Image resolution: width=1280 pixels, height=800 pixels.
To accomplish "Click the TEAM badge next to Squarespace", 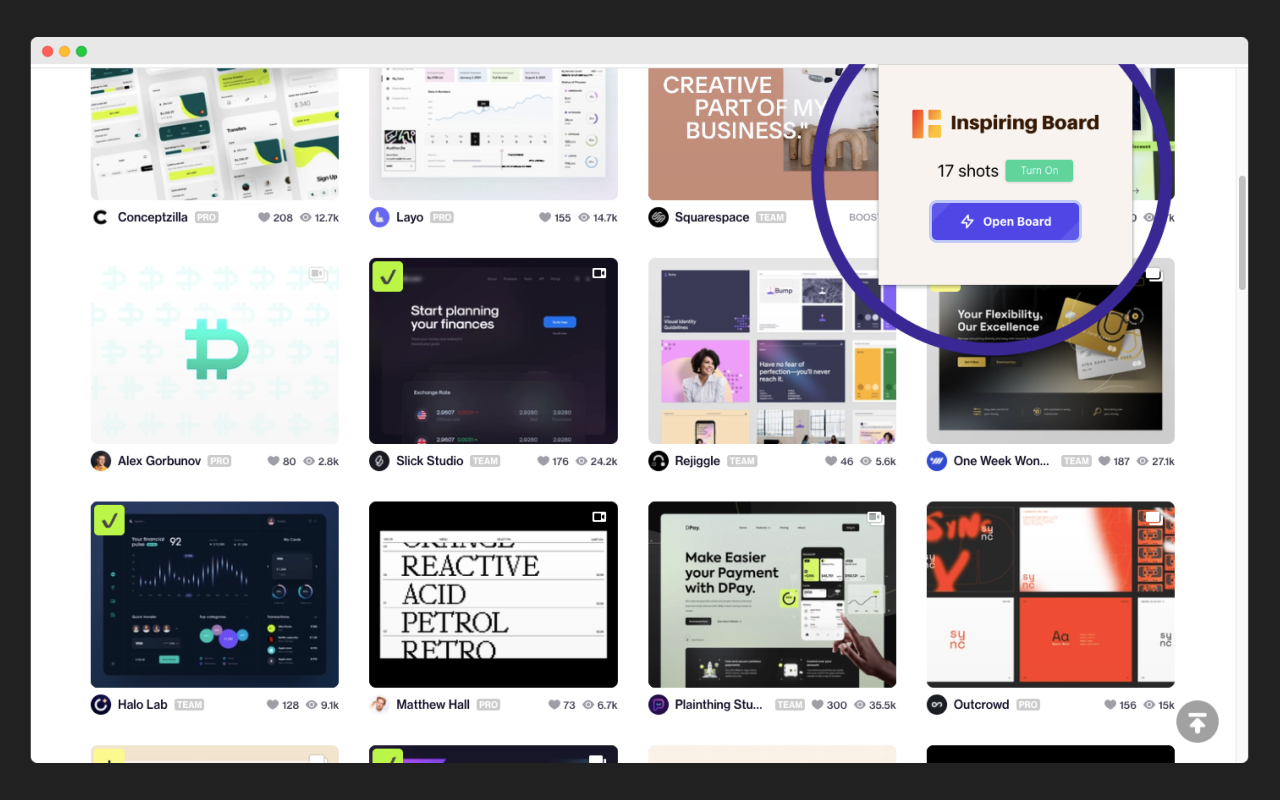I will [x=771, y=217].
